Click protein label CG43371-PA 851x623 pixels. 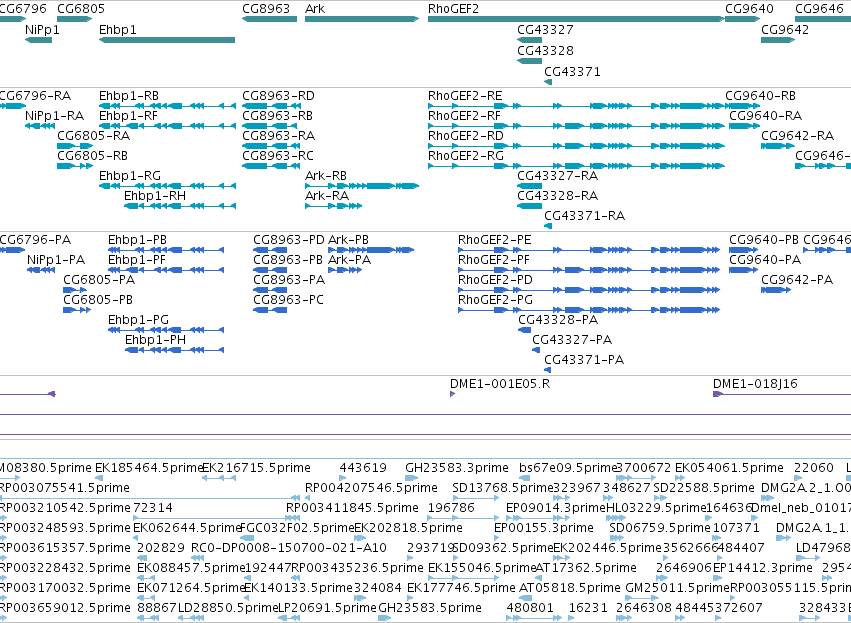(584, 360)
